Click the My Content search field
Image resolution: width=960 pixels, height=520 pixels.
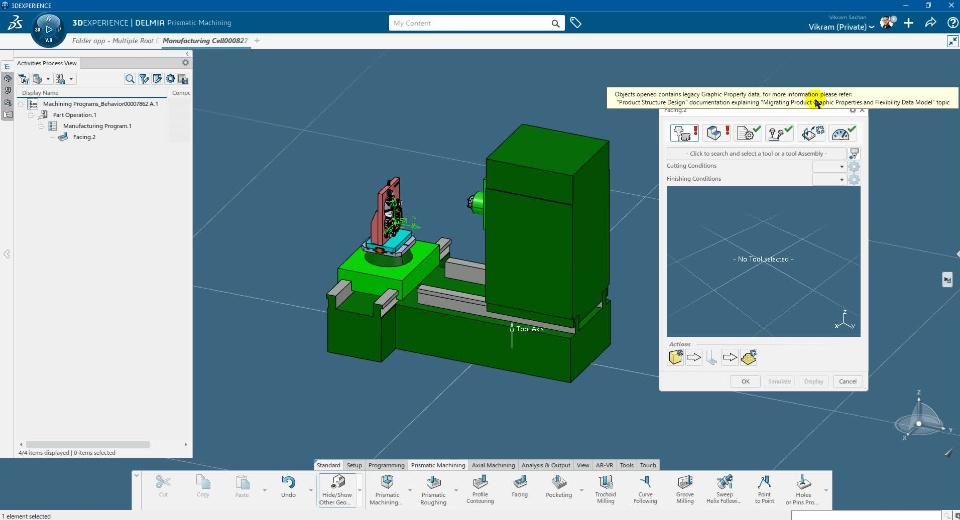point(470,23)
